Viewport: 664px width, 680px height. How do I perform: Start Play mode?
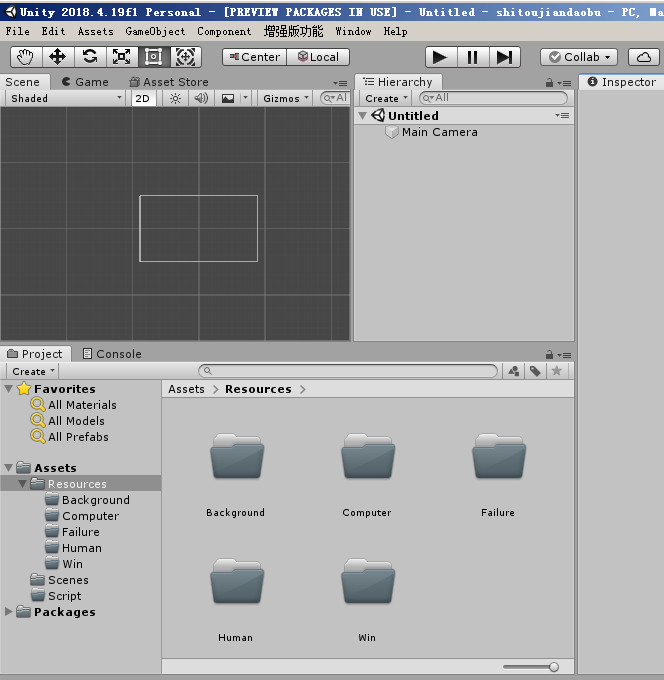441,57
